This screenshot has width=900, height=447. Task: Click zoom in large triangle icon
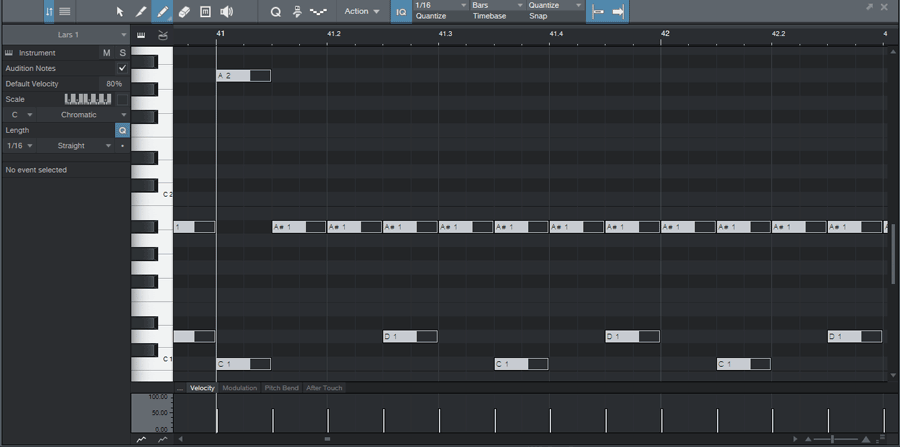tap(866, 440)
